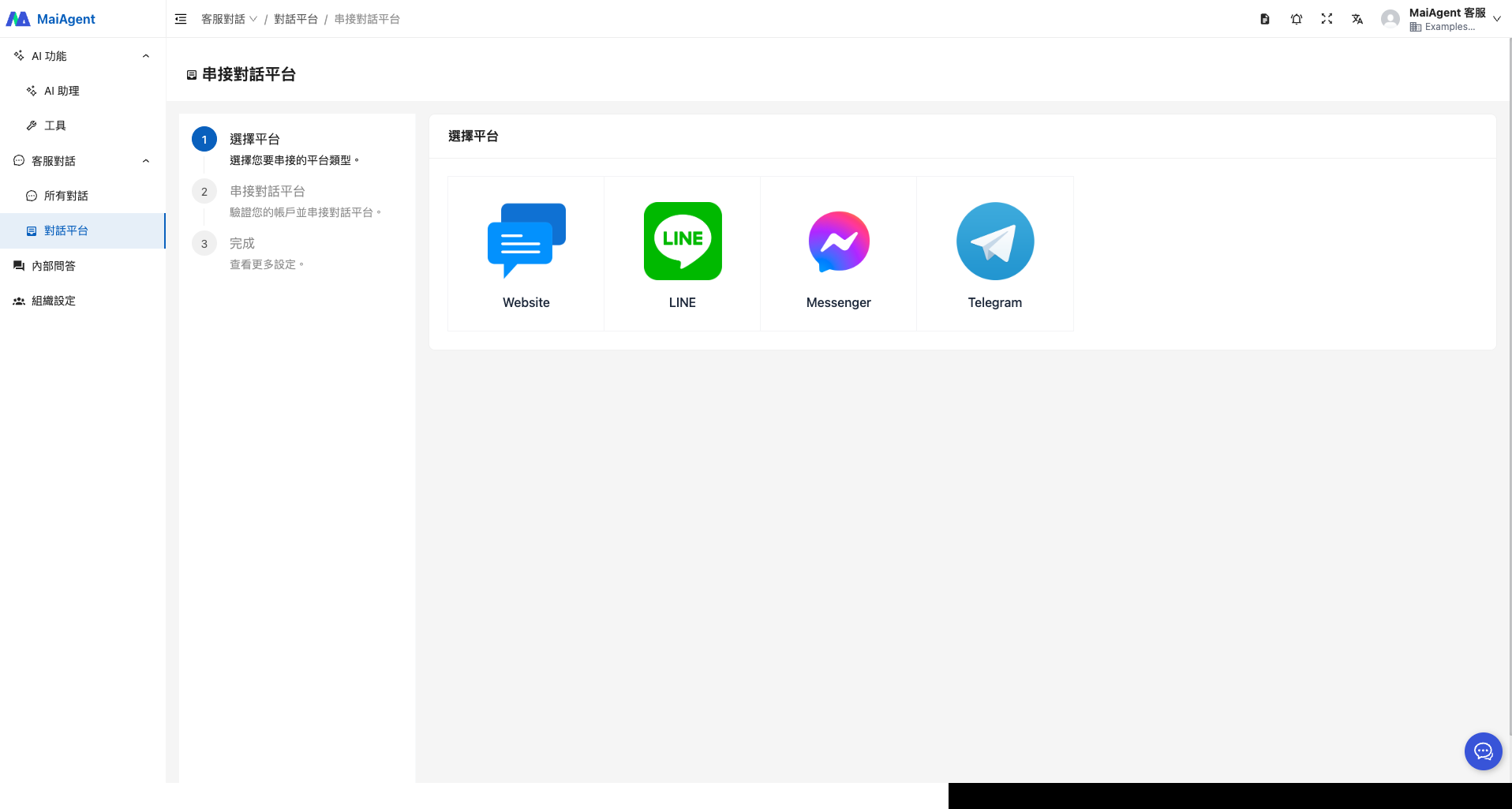The height and width of the screenshot is (809, 1512).
Task: Collapse the 客服對話 sidebar section
Action: (x=145, y=161)
